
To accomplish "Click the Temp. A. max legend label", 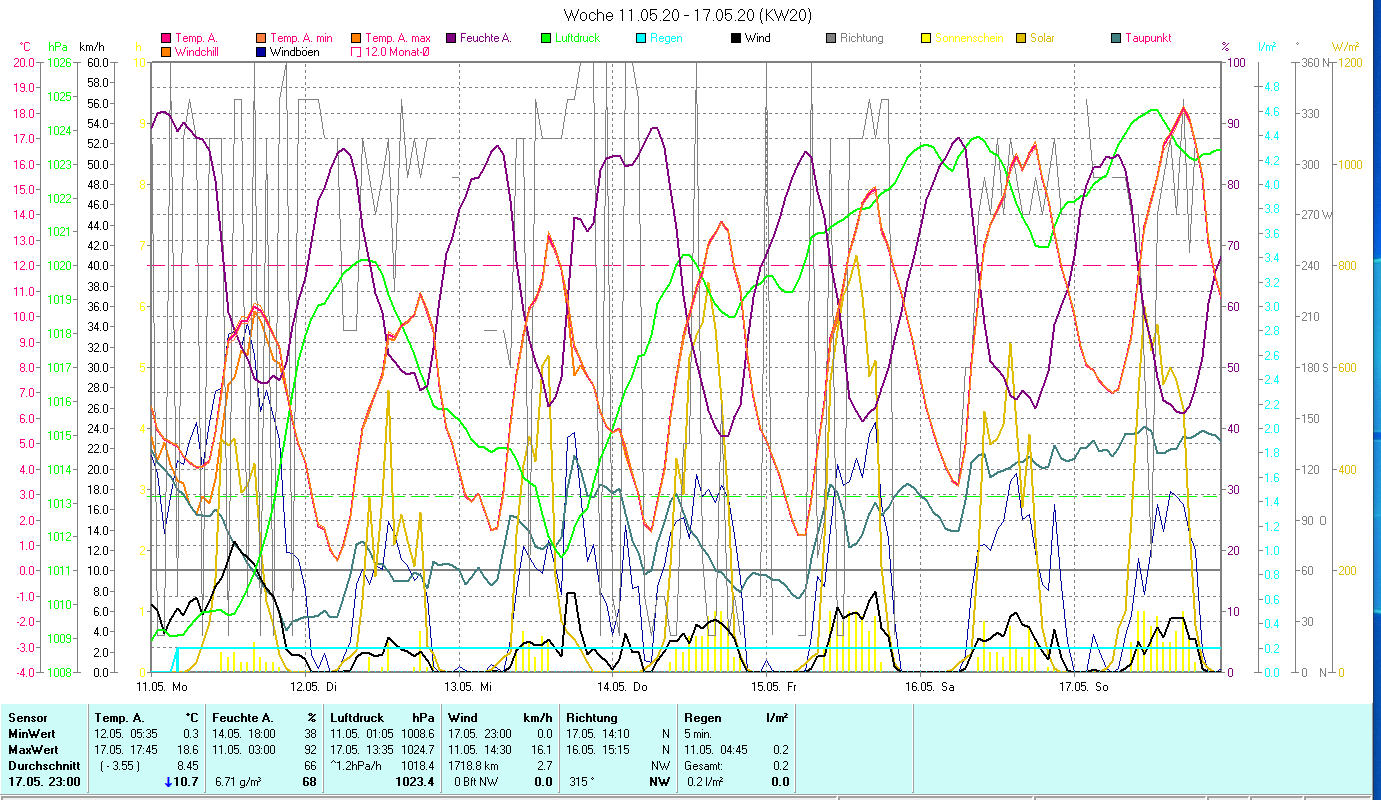I will click(397, 38).
